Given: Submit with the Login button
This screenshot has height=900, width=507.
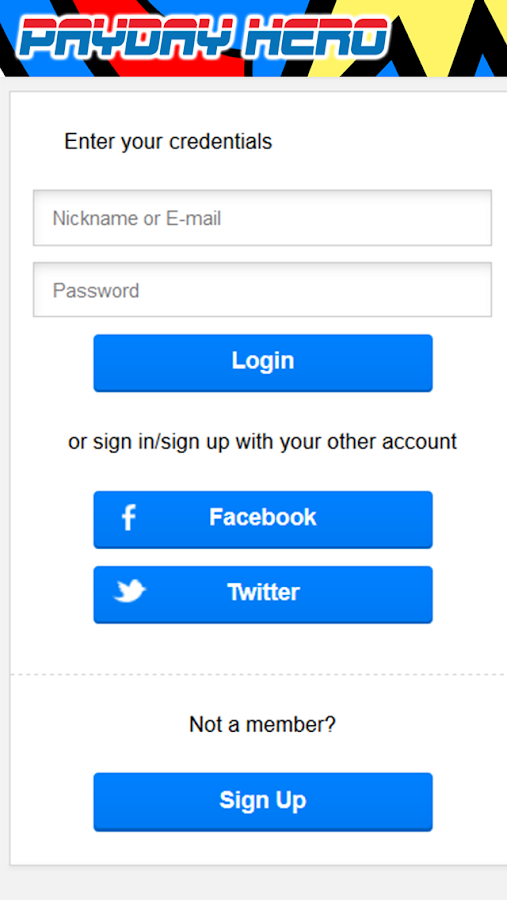Looking at the screenshot, I should (263, 363).
